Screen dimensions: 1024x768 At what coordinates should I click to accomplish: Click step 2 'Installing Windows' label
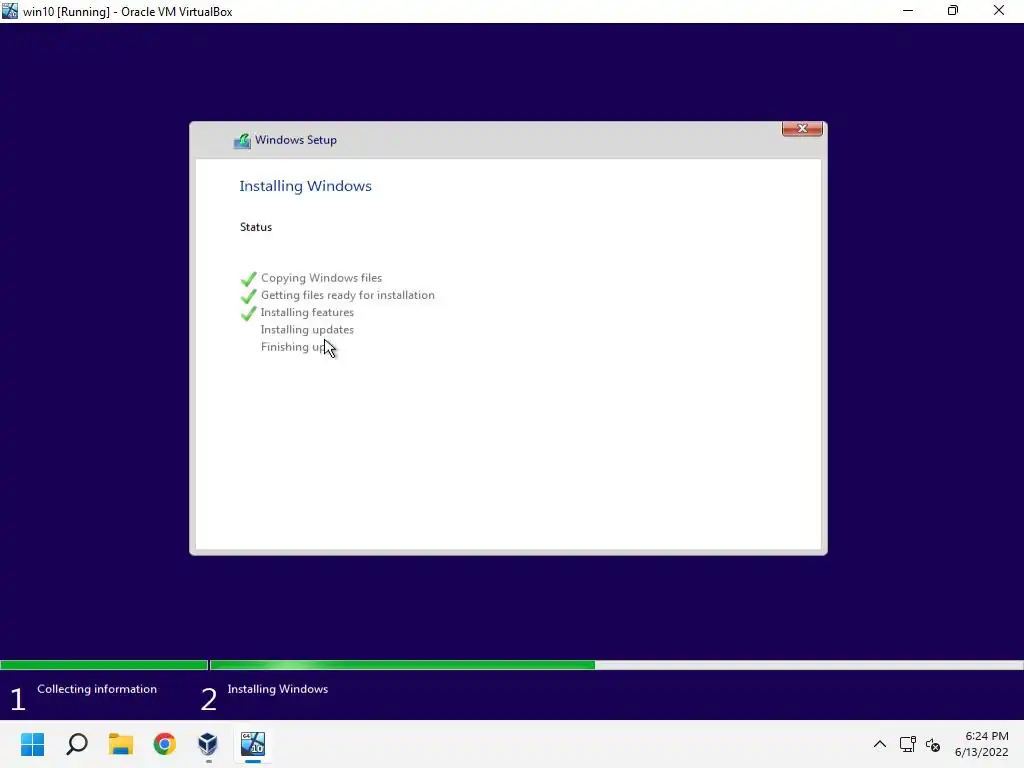[278, 689]
